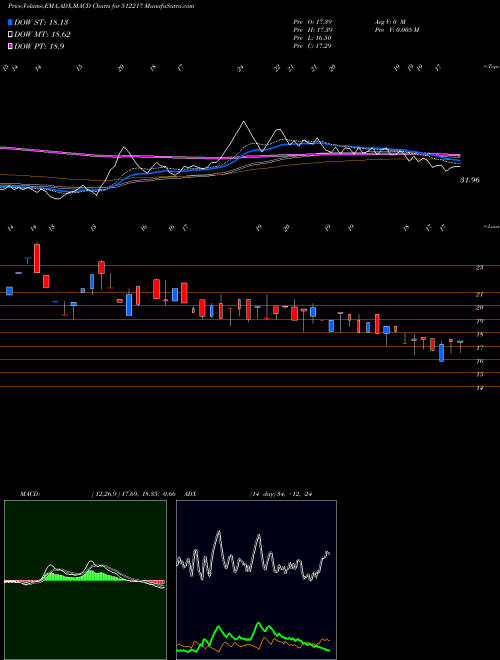Click the 15 price axis label
The width and height of the screenshot is (500, 660).
pyautogui.click(x=479, y=375)
